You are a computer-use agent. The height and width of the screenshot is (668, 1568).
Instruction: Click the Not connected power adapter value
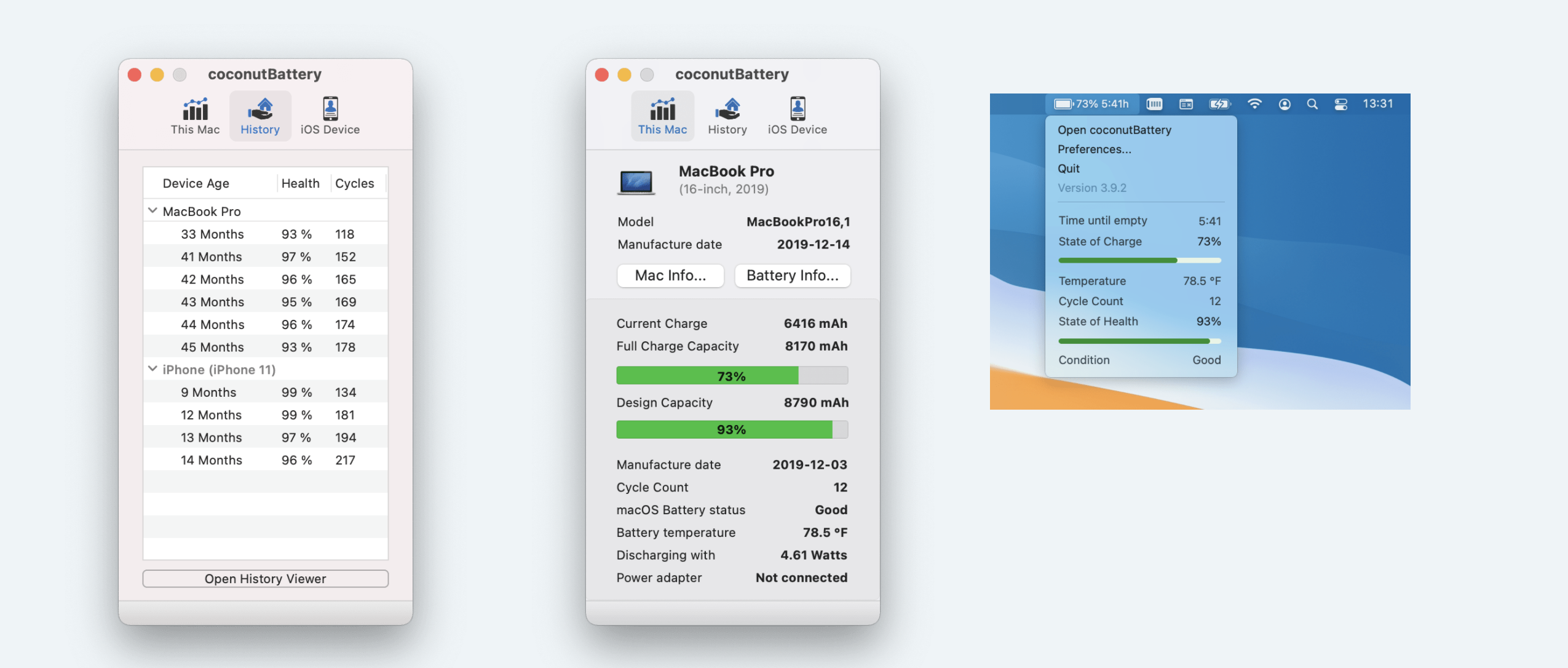[801, 578]
